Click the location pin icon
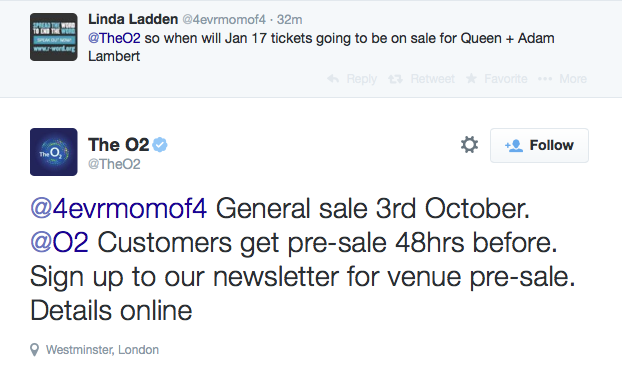The width and height of the screenshot is (622, 369). pos(35,350)
